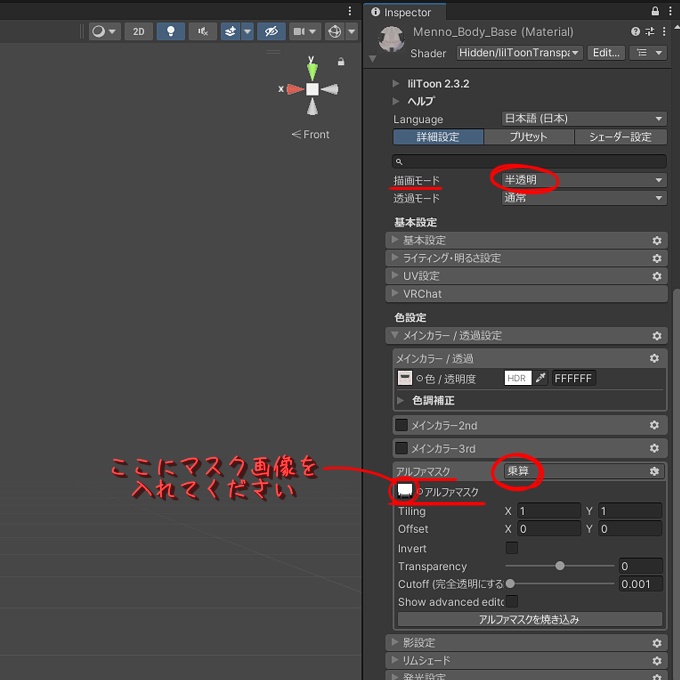680x680 pixels.
Task: Expand the VRChat section
Action: [526, 294]
